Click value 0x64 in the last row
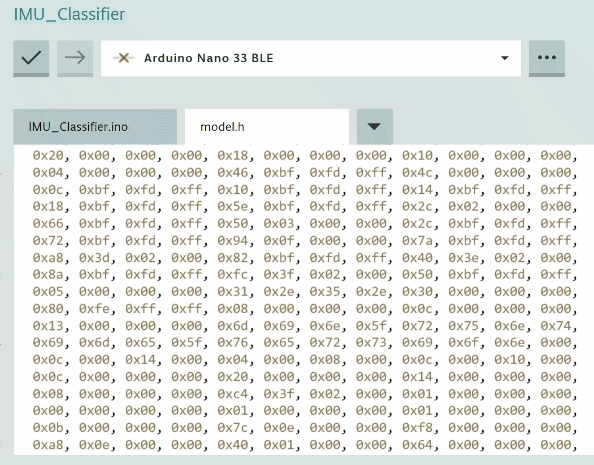 [x=417, y=444]
